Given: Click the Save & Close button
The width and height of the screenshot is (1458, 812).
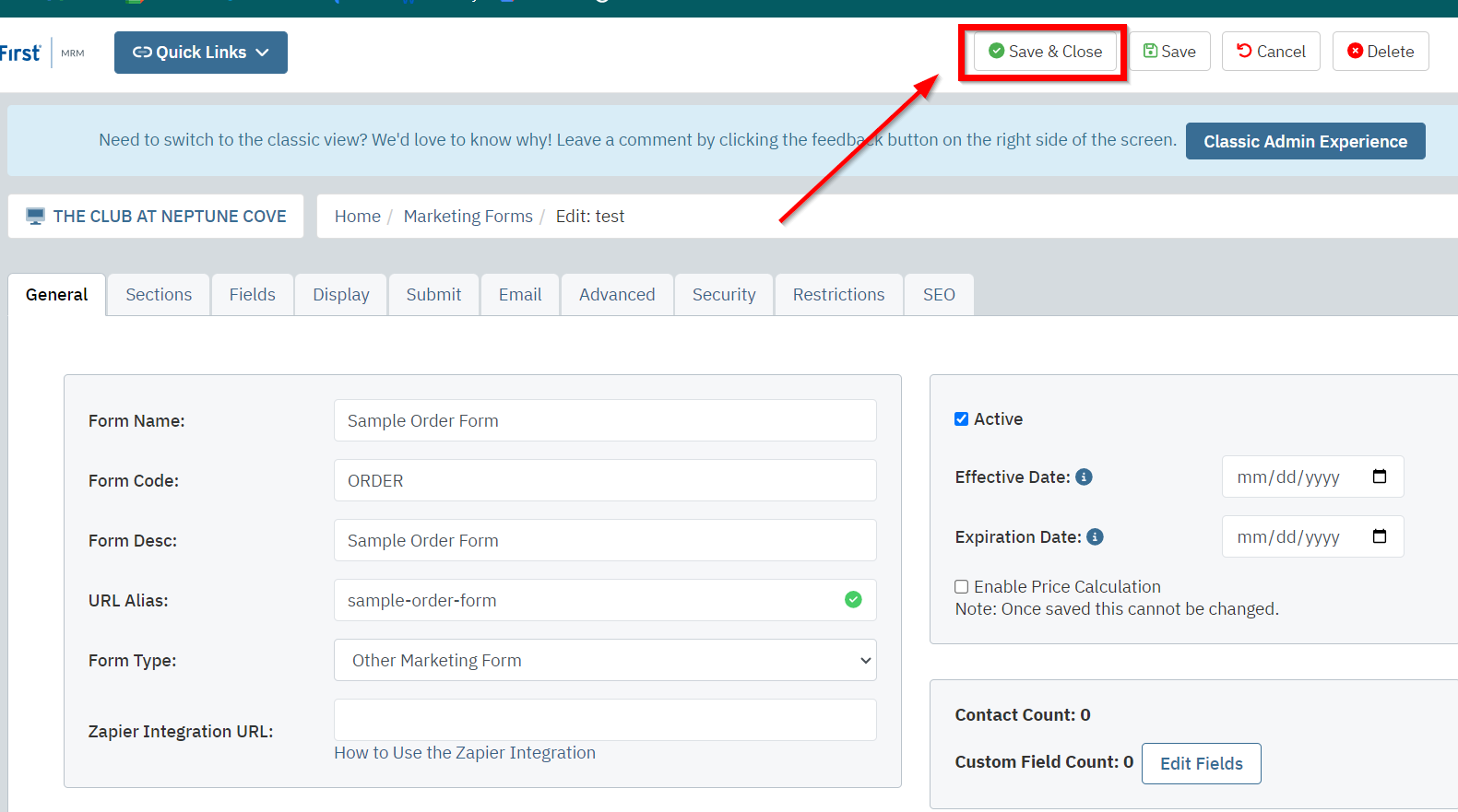Looking at the screenshot, I should 1045,52.
